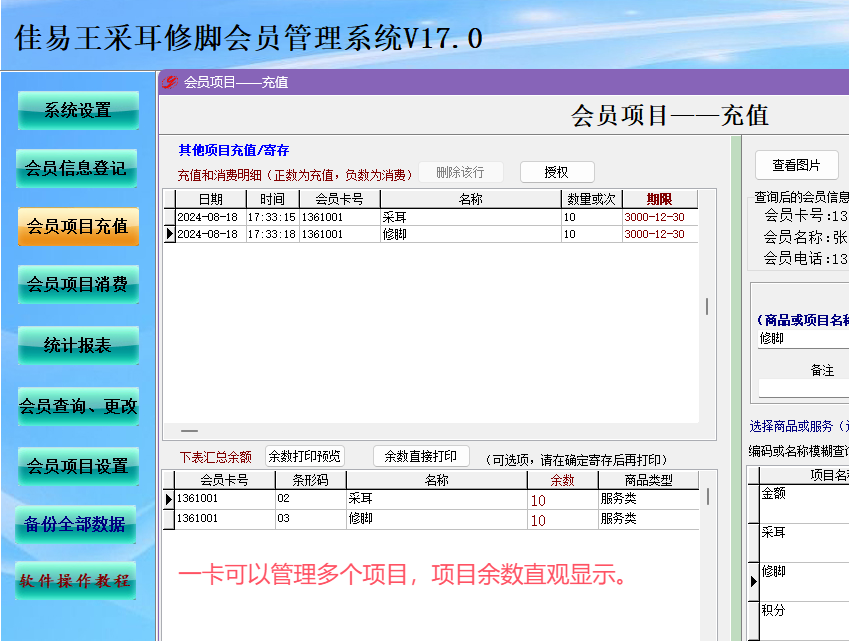Click the 授权 button

[557, 172]
